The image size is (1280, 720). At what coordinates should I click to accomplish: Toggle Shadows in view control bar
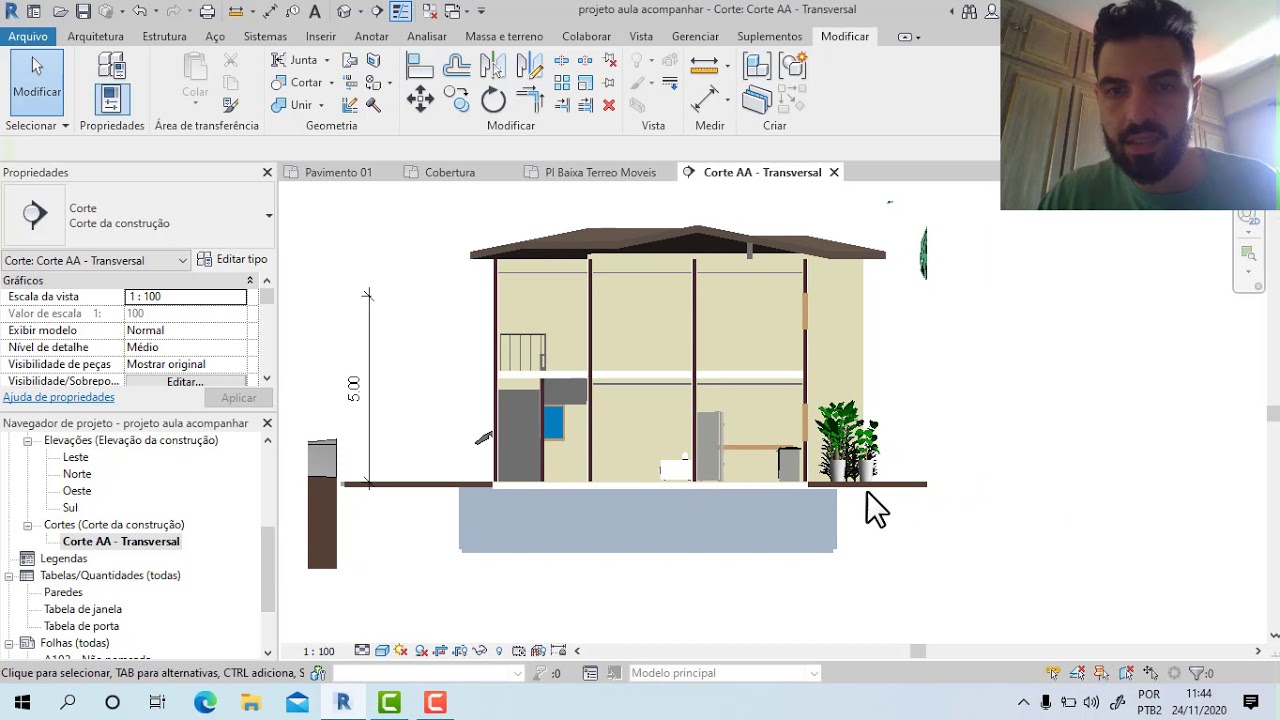[x=421, y=651]
